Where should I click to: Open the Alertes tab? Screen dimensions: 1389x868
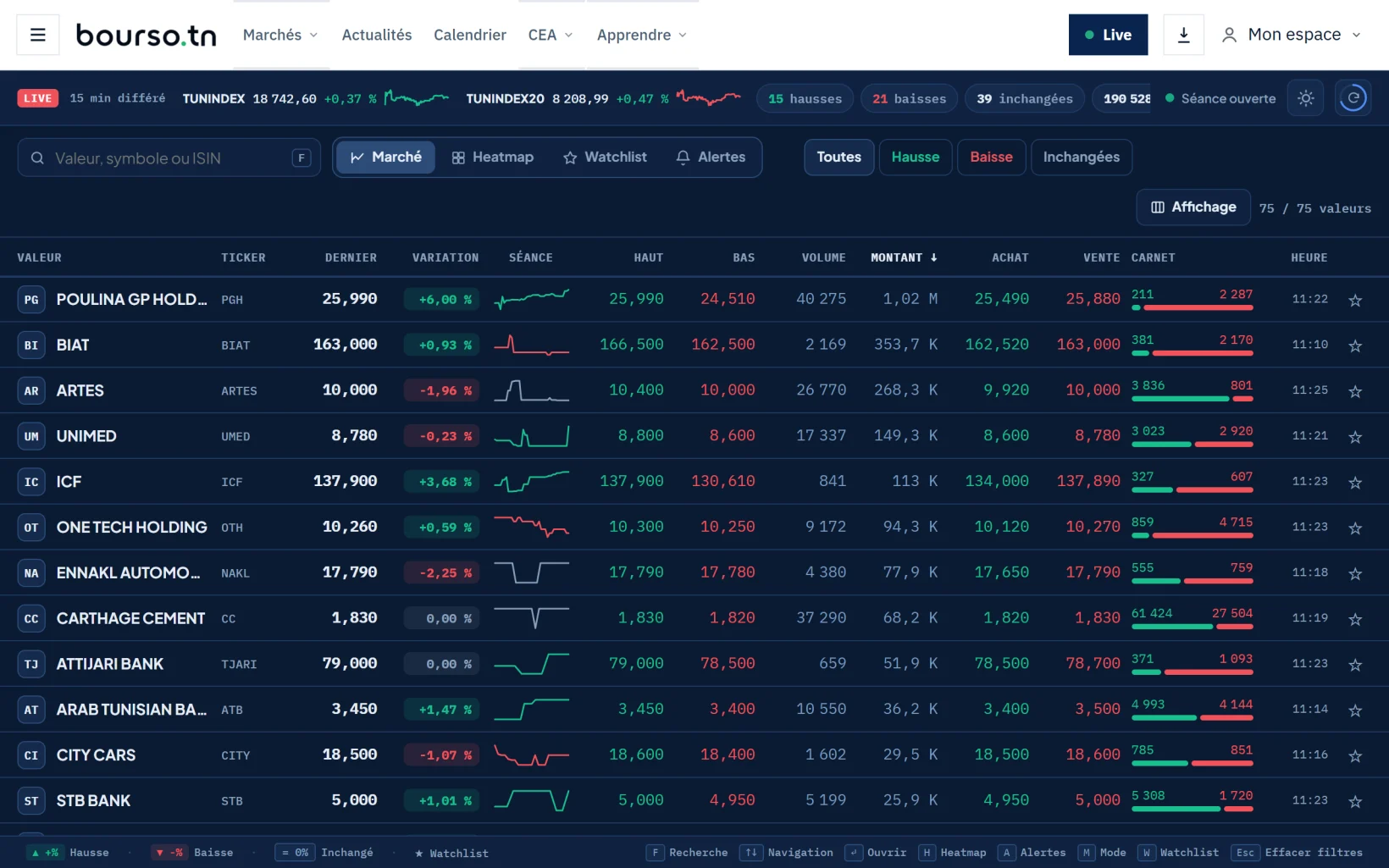[x=711, y=158]
